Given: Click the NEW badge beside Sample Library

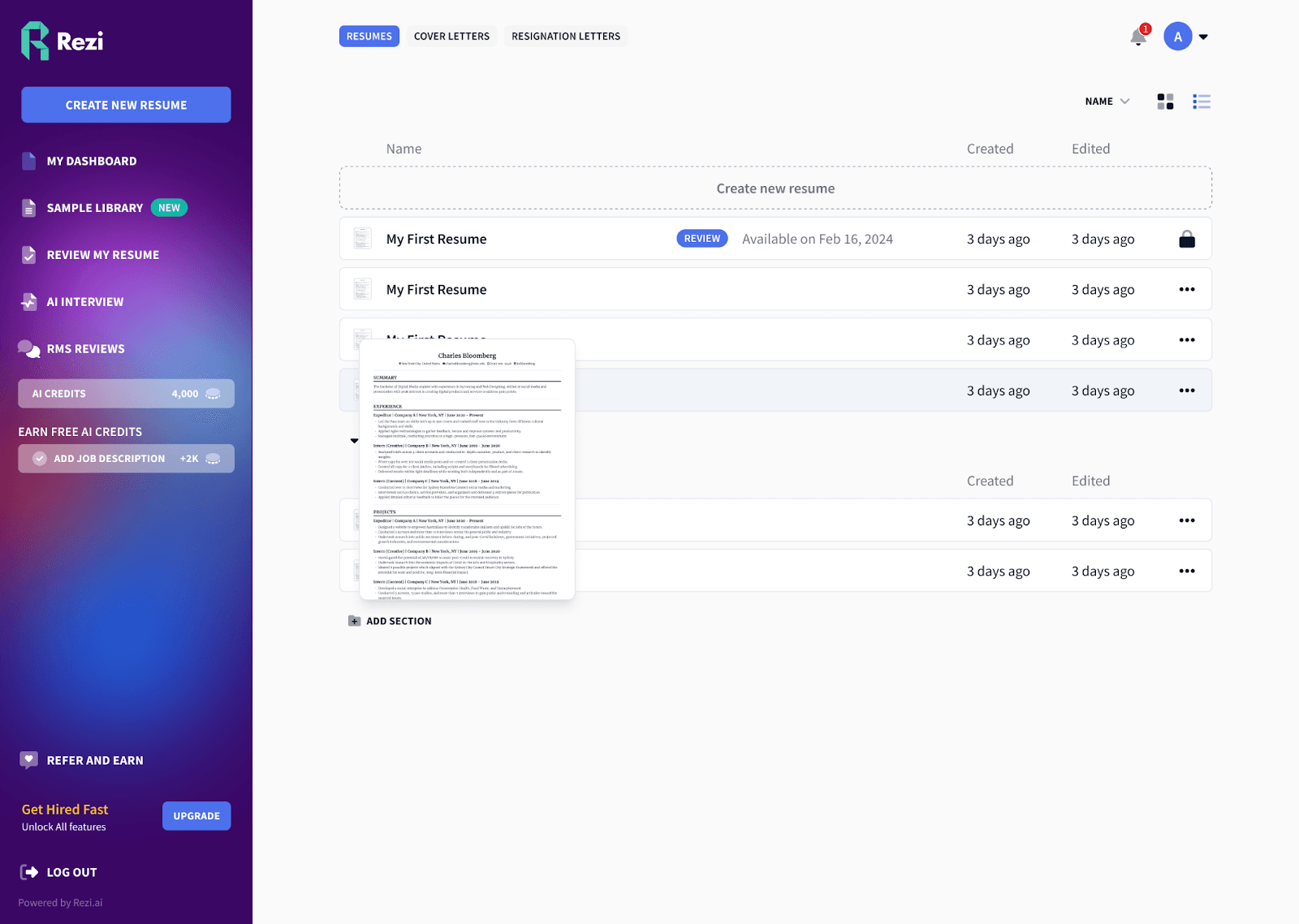Looking at the screenshot, I should pos(169,208).
